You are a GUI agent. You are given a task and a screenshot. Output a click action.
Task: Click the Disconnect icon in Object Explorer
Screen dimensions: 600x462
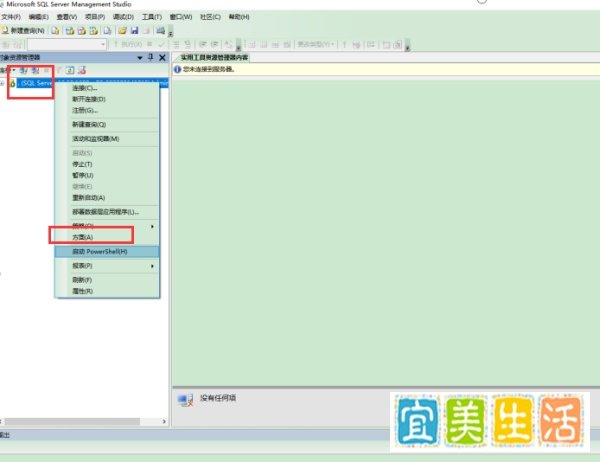coord(35,70)
